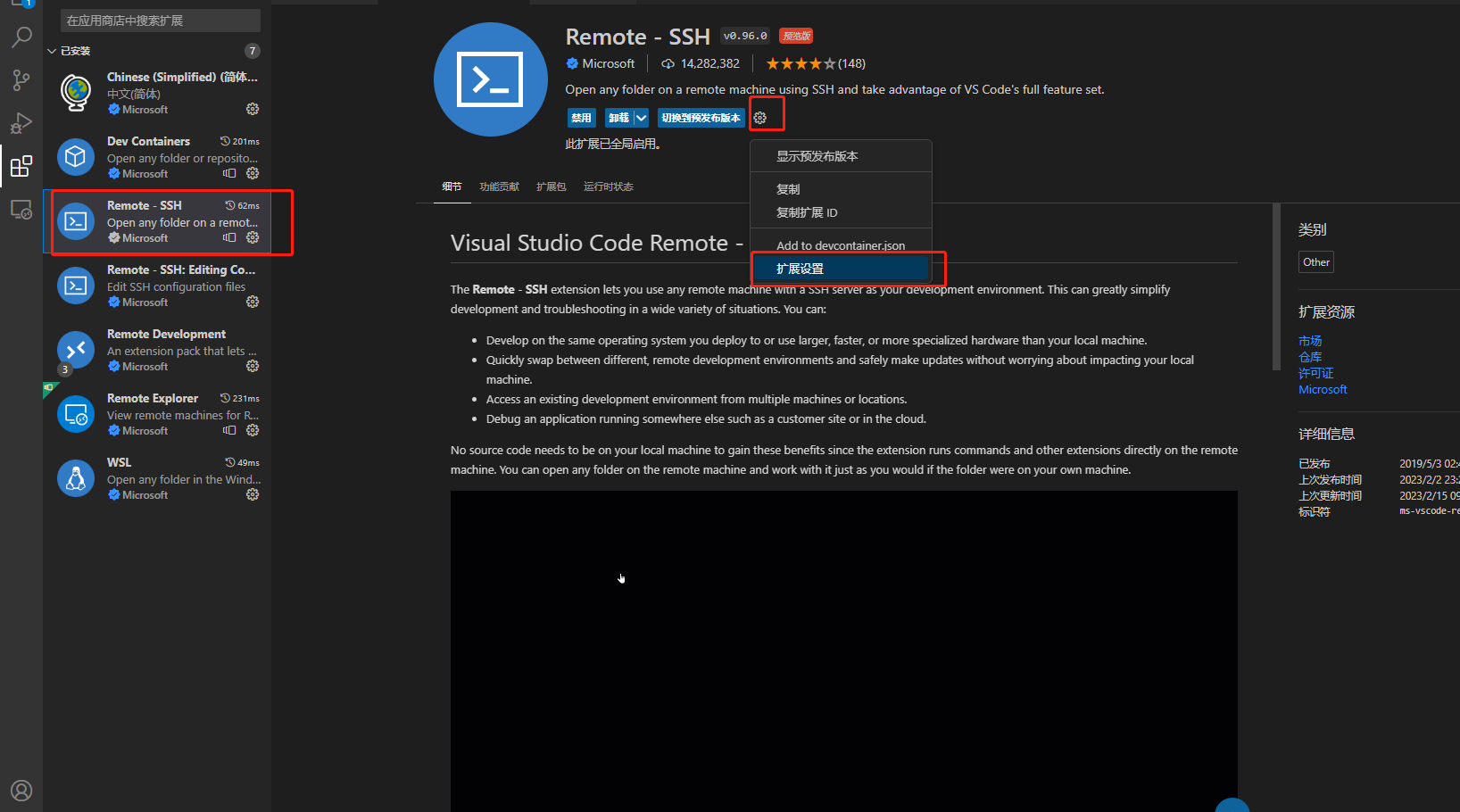Click the 此扩展已全局启用 status text
The width and height of the screenshot is (1460, 812).
[613, 144]
